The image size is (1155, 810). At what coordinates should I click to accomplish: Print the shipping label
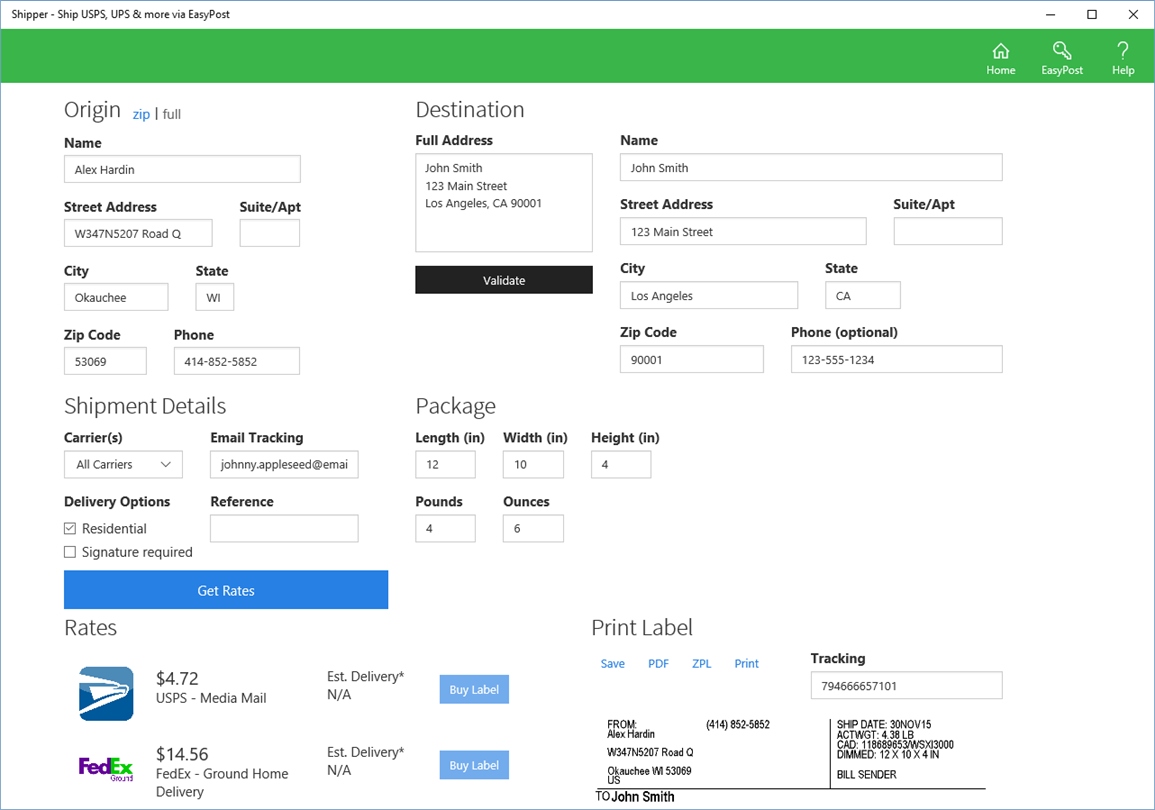tap(746, 663)
